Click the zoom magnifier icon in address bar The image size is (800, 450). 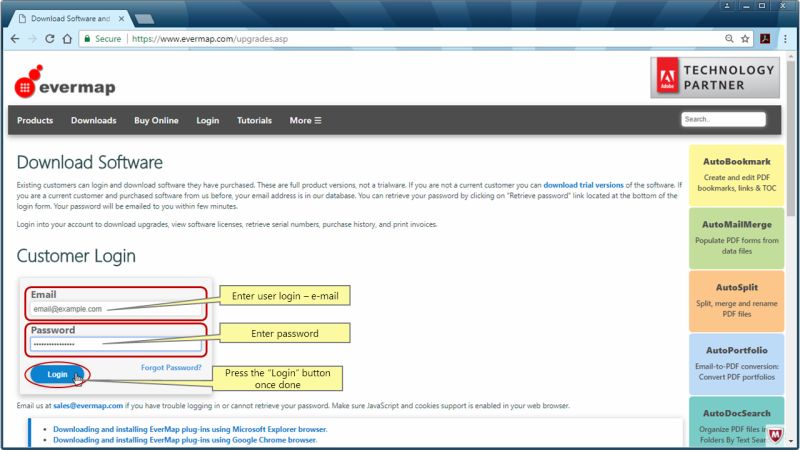pos(729,39)
